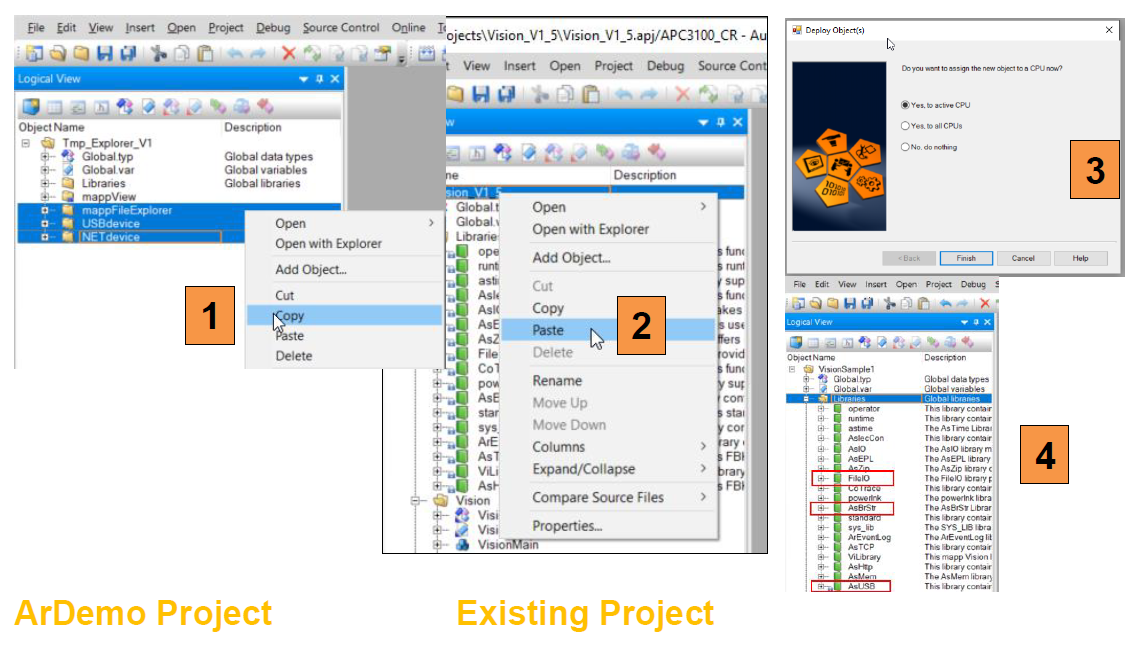Image resolution: width=1137 pixels, height=647 pixels.
Task: Select the AsBrStr library in VisionSample1 tree
Action: click(863, 508)
